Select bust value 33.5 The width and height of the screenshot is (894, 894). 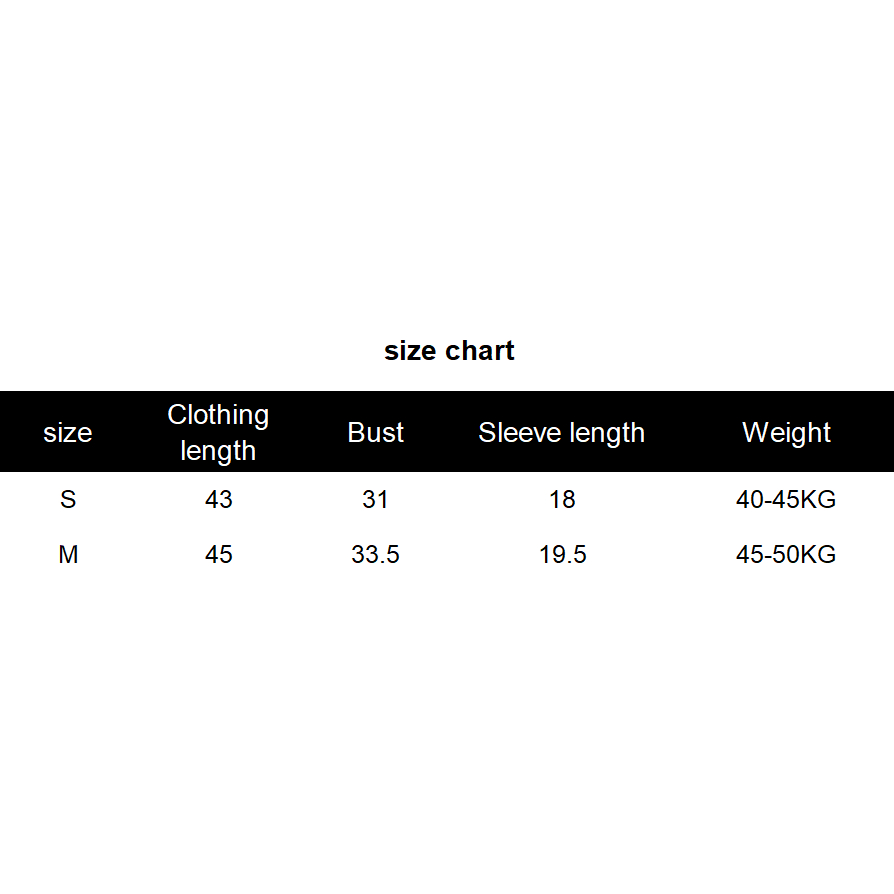point(375,554)
